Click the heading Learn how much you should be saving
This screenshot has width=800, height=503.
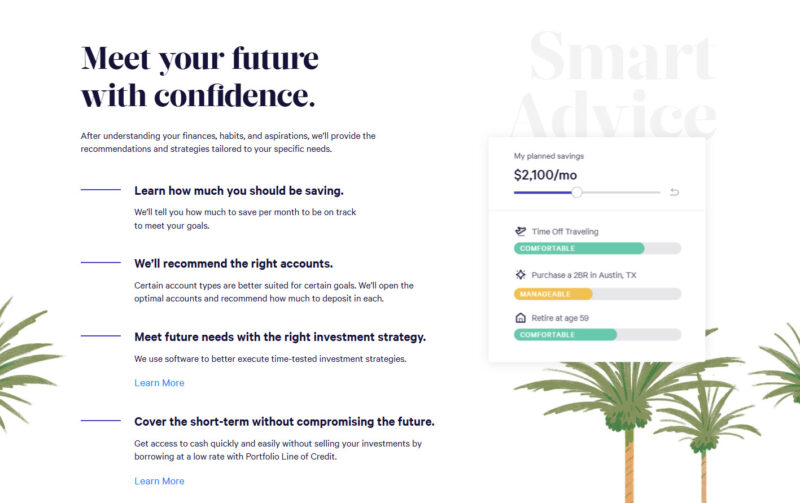click(x=239, y=191)
